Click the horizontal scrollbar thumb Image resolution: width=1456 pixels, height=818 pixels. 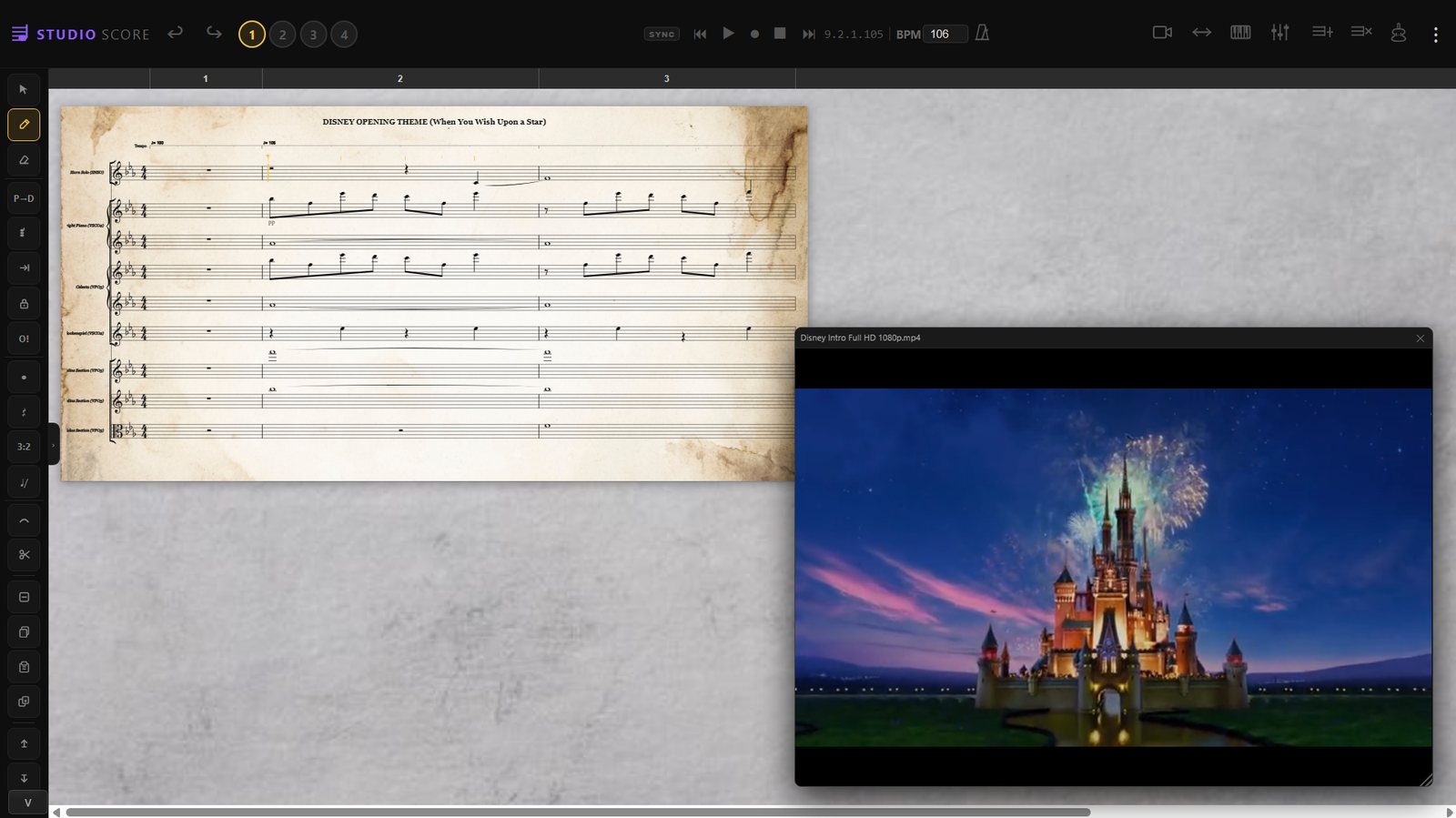click(578, 812)
